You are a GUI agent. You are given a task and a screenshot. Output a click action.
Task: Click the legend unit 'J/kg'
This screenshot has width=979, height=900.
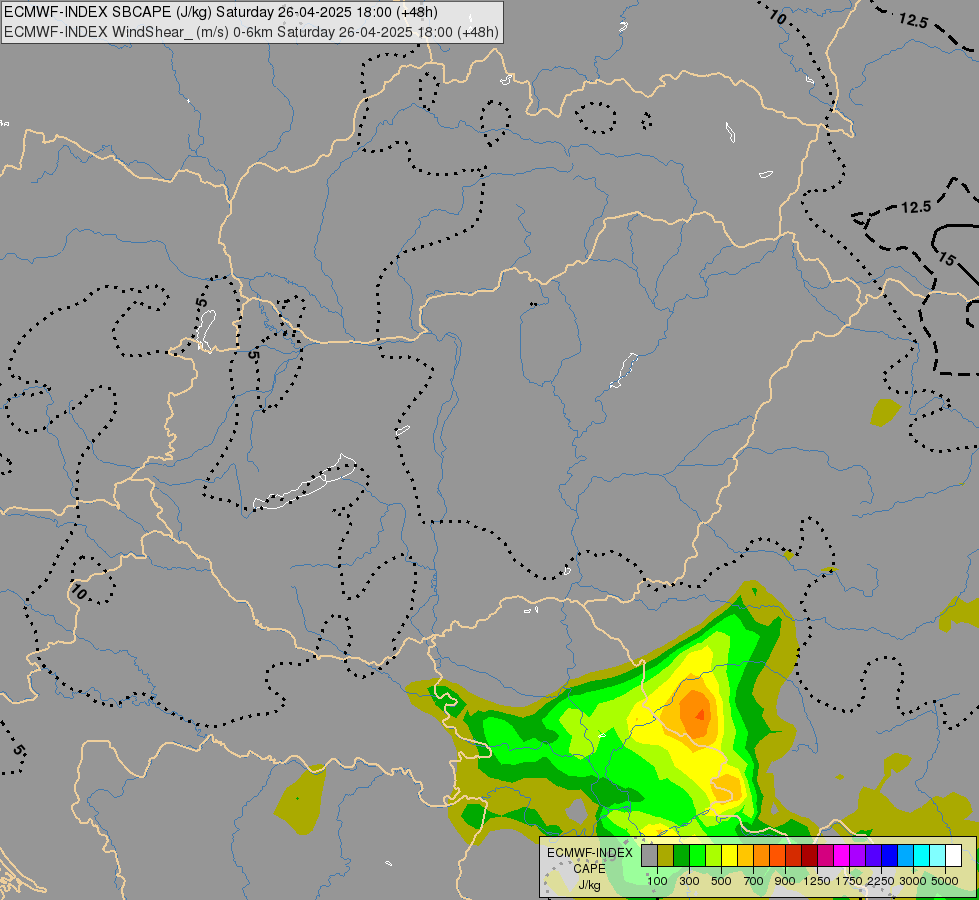coord(589,885)
